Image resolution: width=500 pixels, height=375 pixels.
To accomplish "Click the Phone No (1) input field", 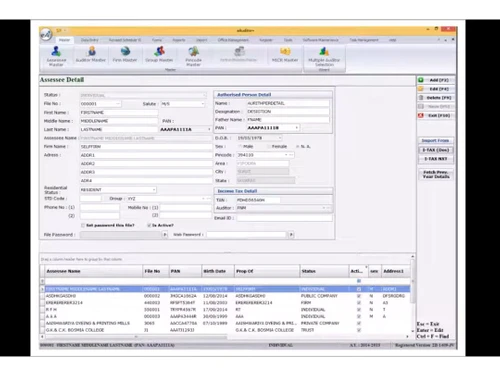I will [x=100, y=208].
